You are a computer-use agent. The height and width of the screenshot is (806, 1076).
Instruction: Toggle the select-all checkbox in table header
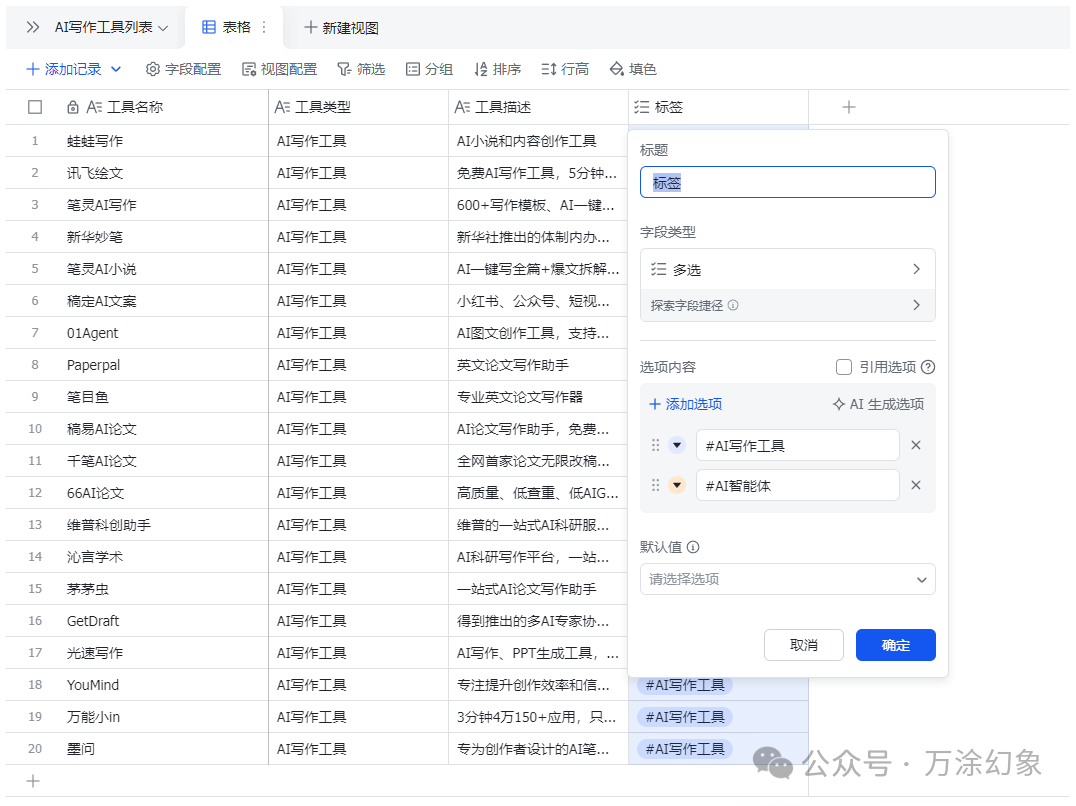tap(35, 107)
